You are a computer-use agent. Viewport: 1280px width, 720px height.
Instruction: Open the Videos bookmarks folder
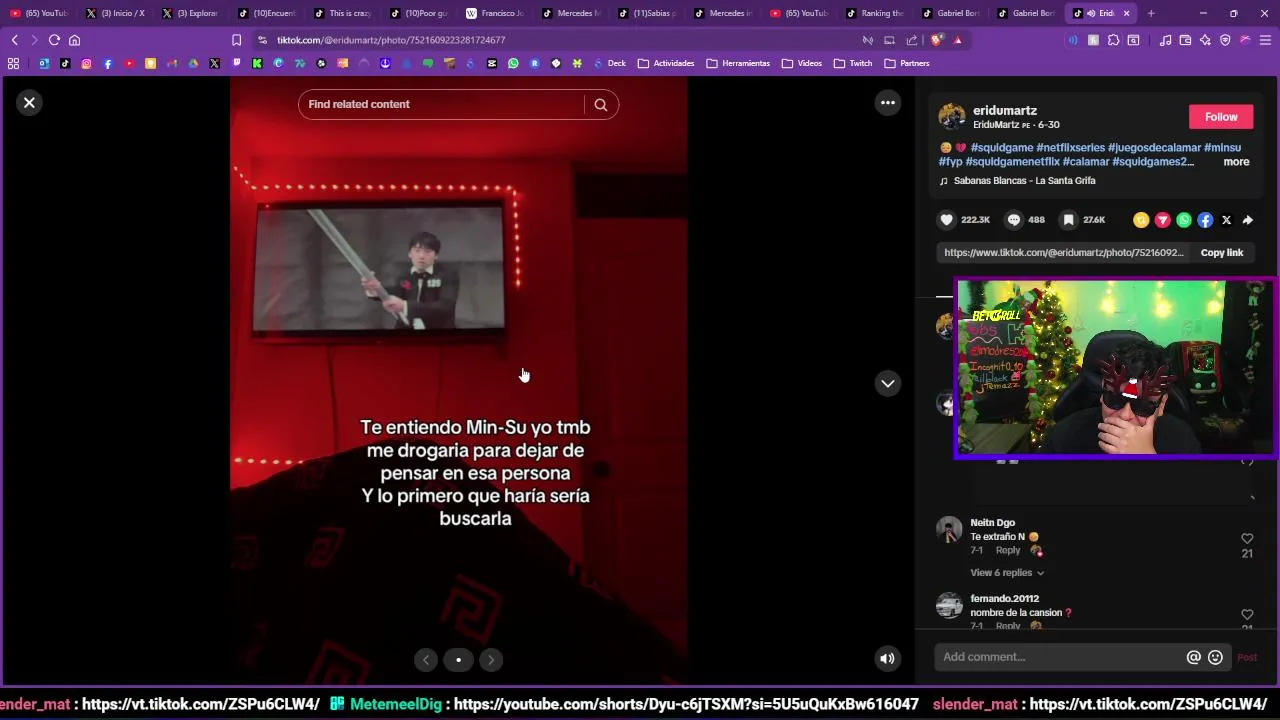pos(802,63)
